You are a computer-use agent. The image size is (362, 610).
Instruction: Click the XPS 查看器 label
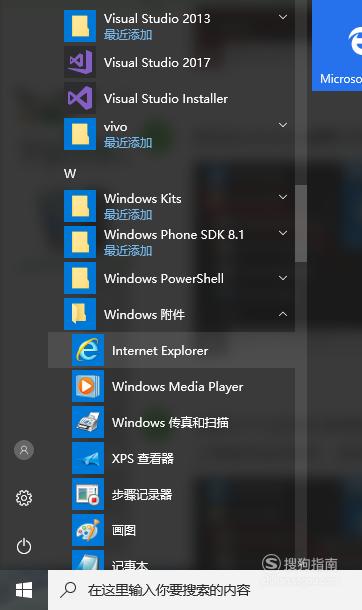click(x=143, y=458)
